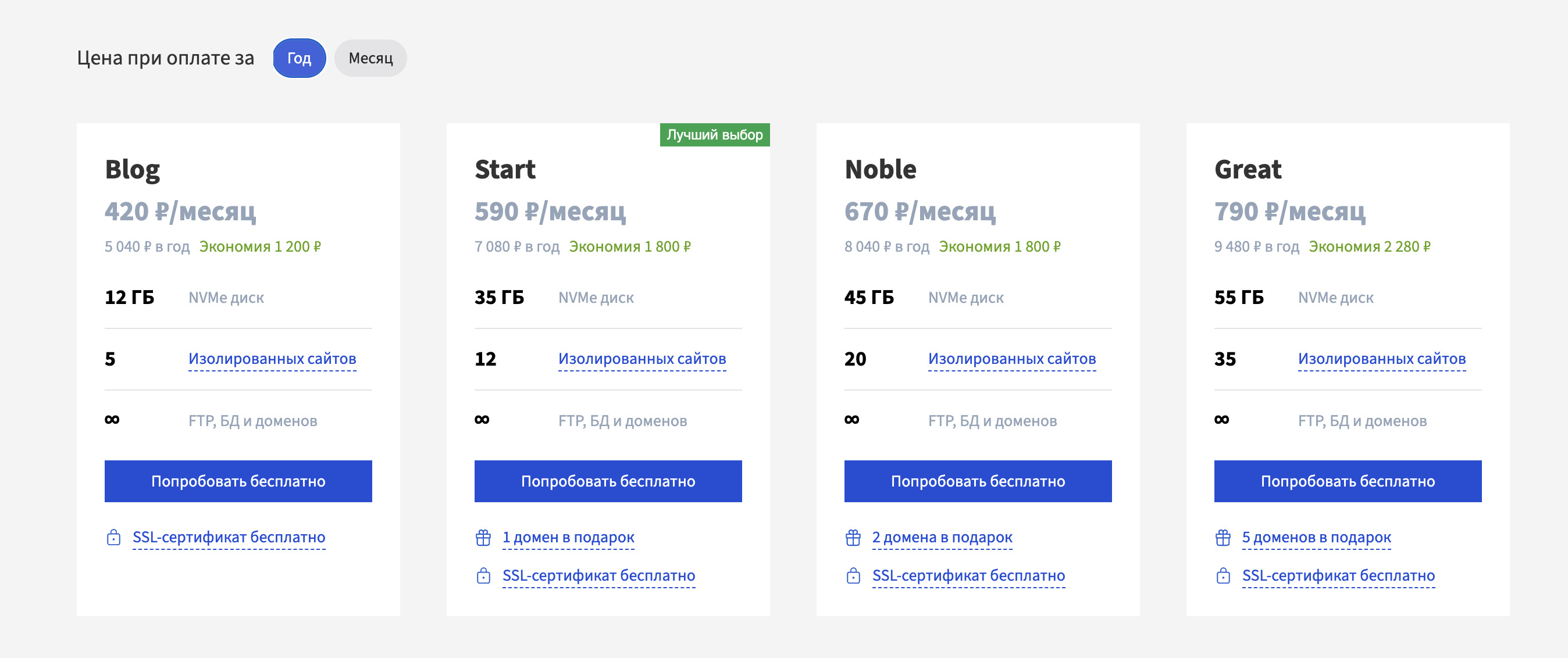The image size is (1568, 658).
Task: Click the gift icon in Start plan
Action: pyautogui.click(x=483, y=538)
